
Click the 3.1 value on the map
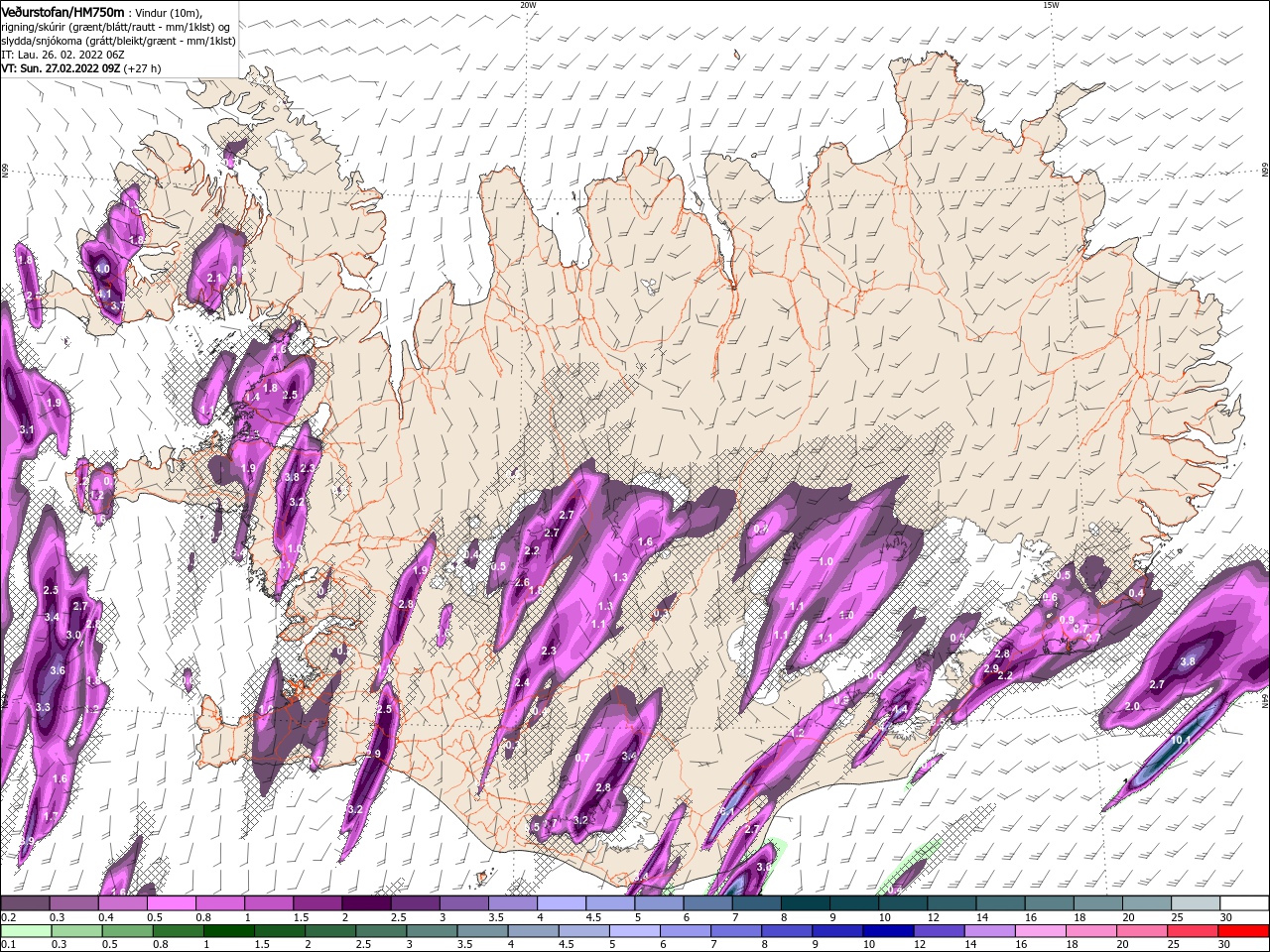(x=27, y=429)
